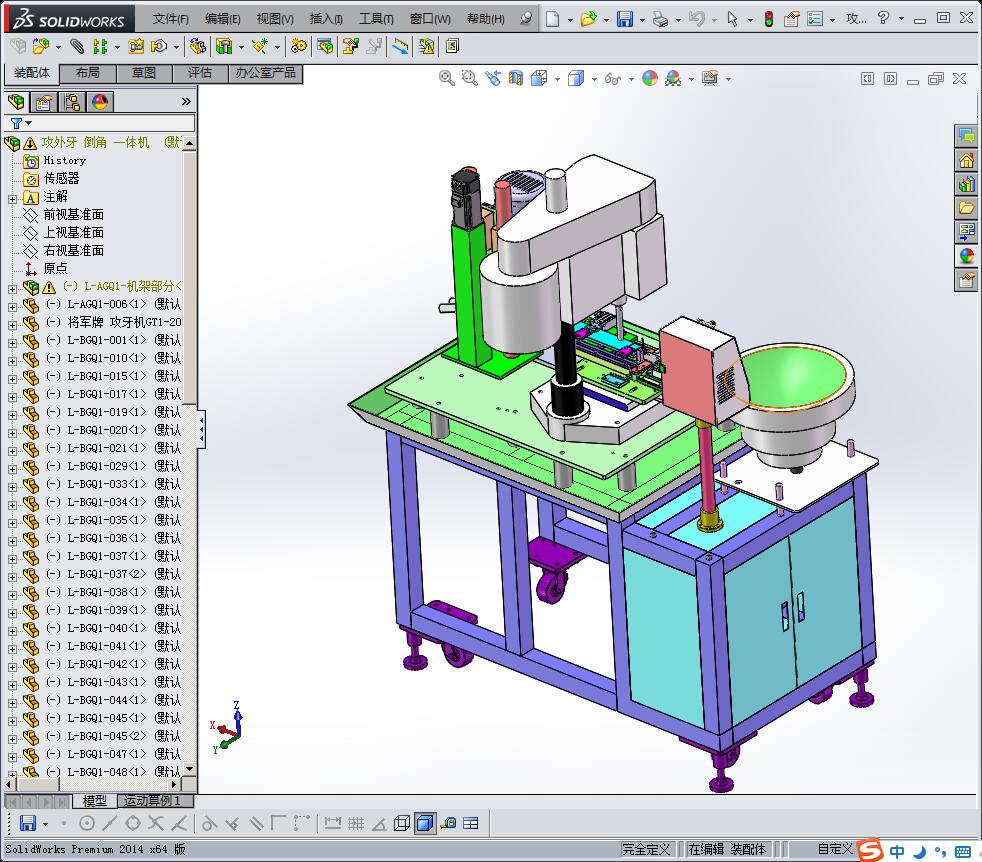Open the DisplayManager tab icon
Viewport: 982px width, 862px height.
click(99, 101)
